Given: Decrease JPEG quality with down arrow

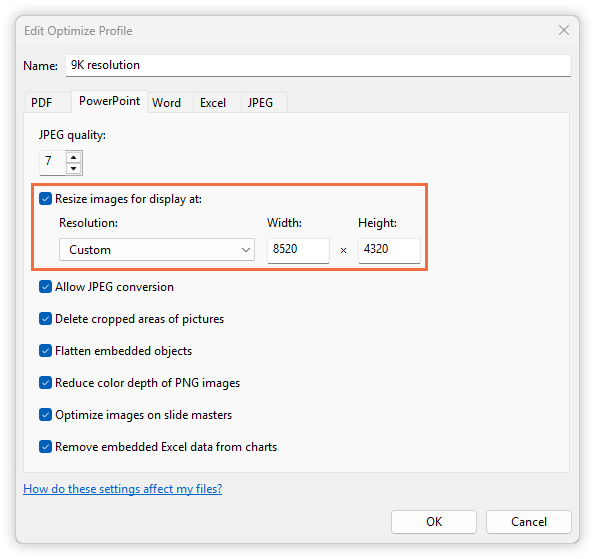Looking at the screenshot, I should [x=74, y=168].
